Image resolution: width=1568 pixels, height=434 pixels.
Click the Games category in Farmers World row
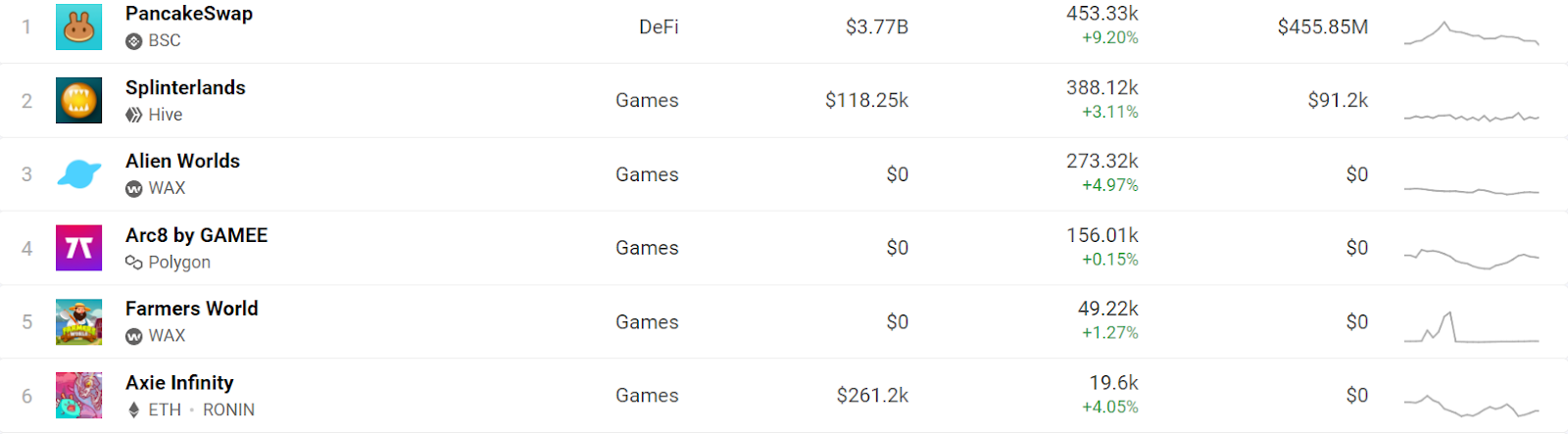pos(647,321)
